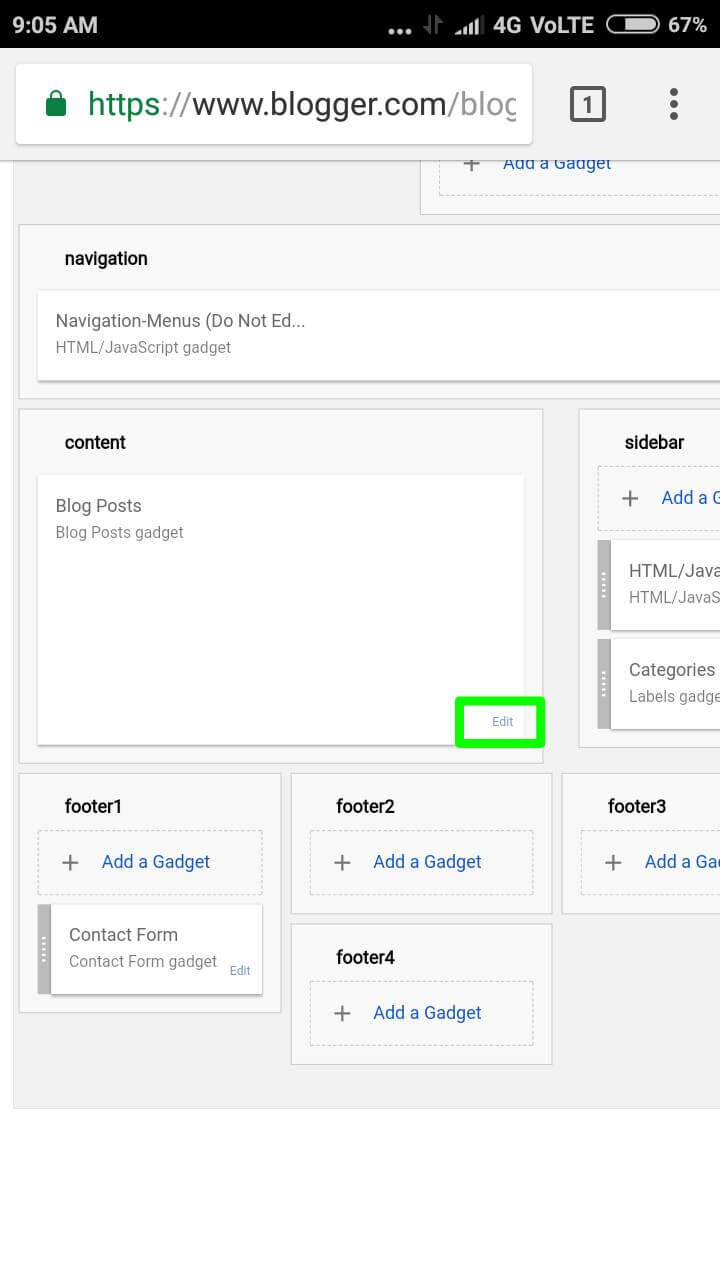Click Add a Gadget in footer4
Viewport: 720px width, 1280px height.
(427, 1013)
